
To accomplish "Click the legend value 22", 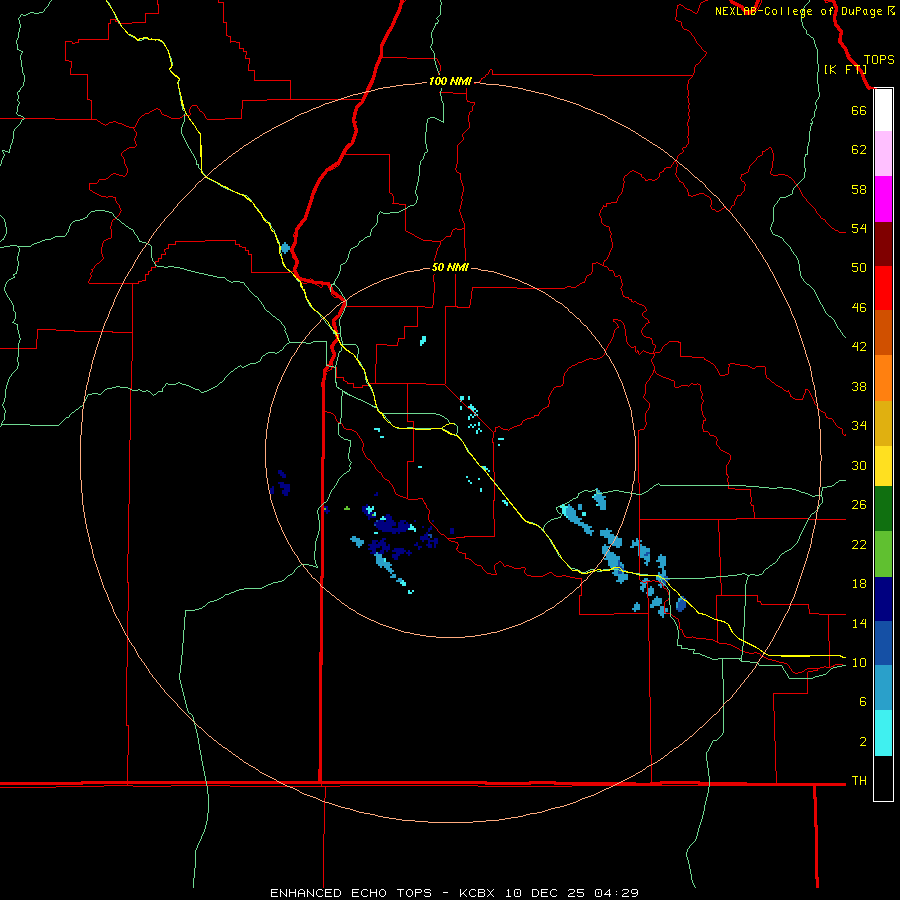I will pos(859,545).
